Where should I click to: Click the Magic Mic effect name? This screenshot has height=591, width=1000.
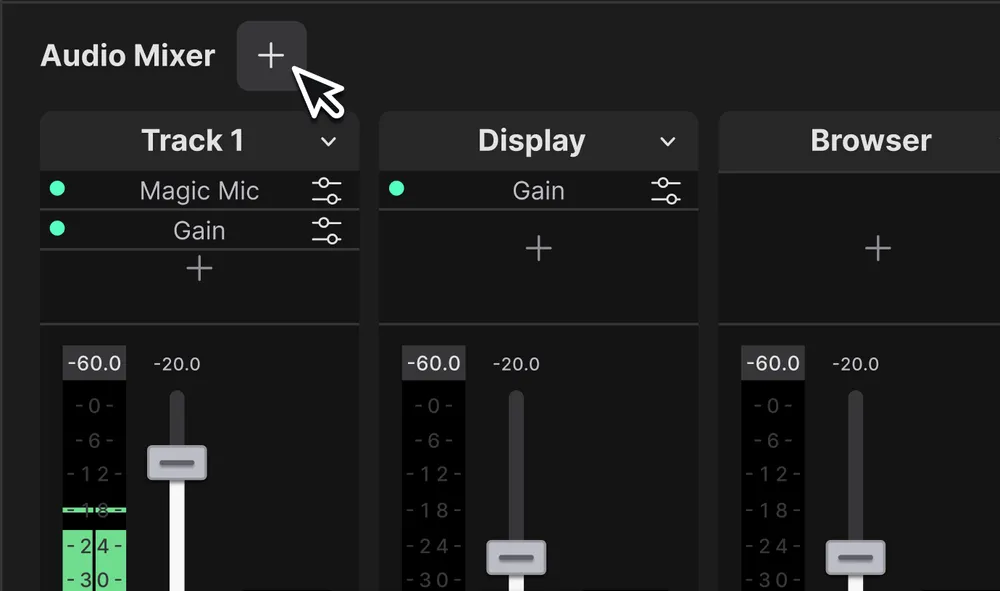199,190
